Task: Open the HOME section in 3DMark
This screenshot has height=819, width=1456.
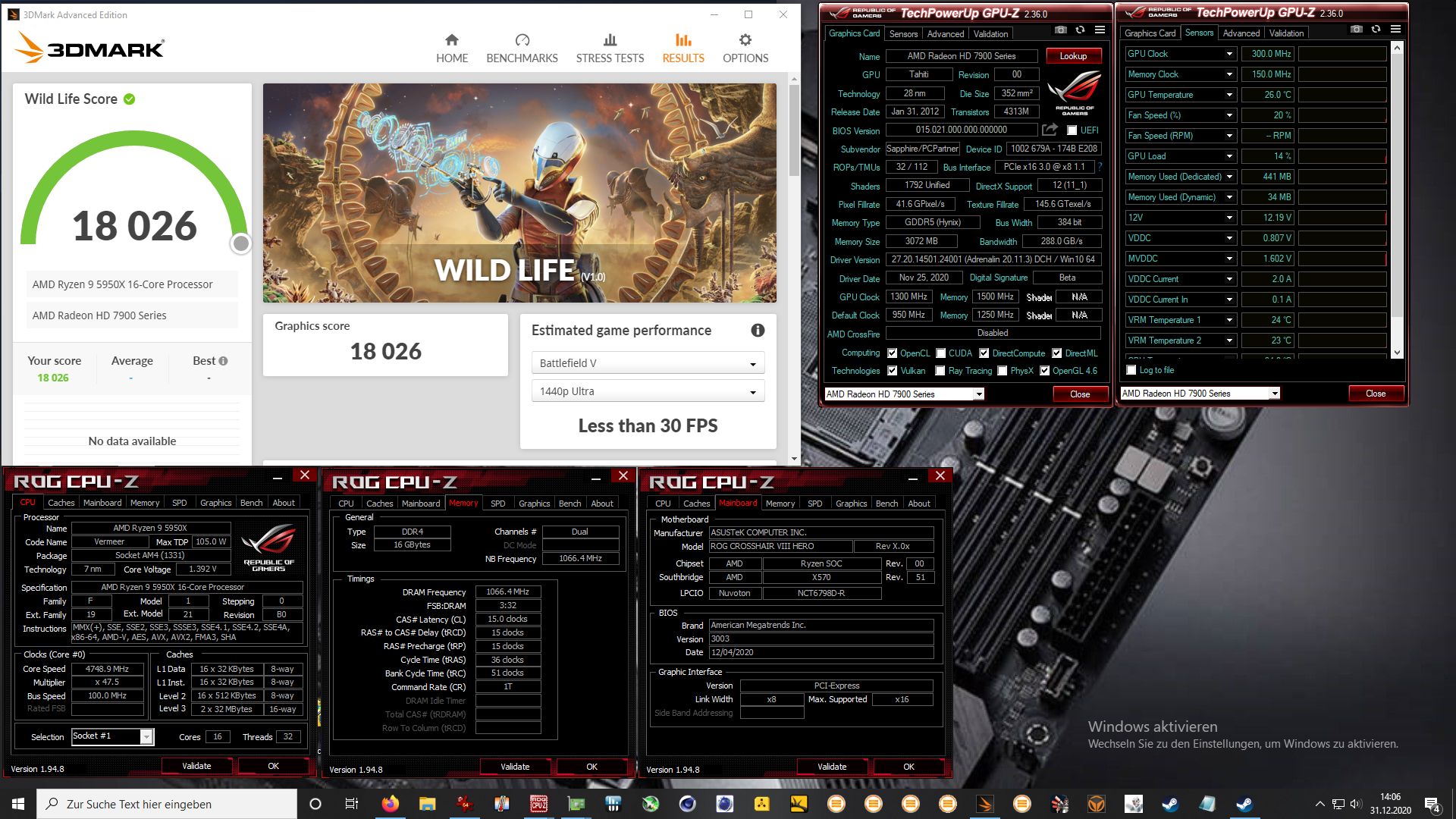Action: pos(452,49)
